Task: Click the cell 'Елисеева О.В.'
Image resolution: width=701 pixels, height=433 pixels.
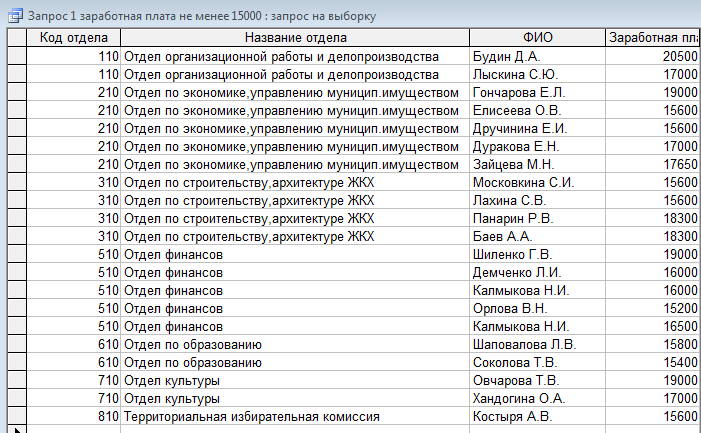Action: point(537,110)
